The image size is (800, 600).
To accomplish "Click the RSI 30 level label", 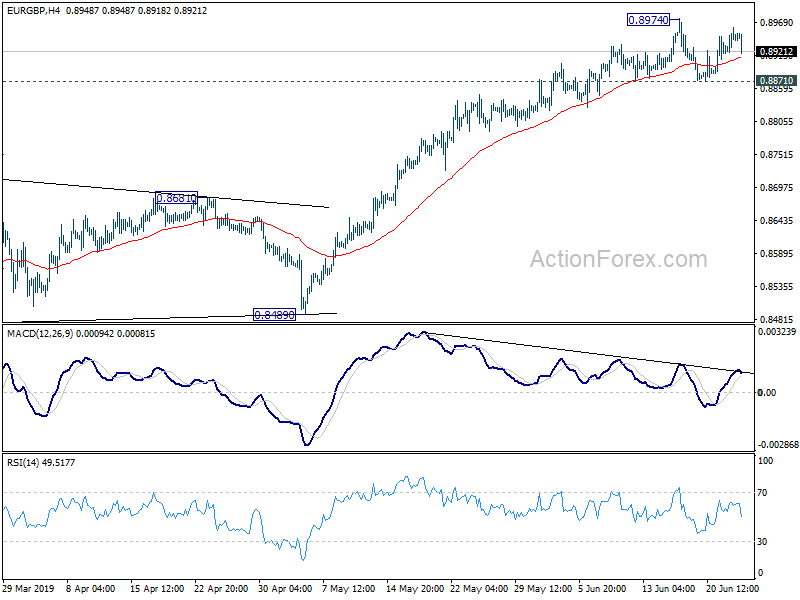I will (x=762, y=542).
